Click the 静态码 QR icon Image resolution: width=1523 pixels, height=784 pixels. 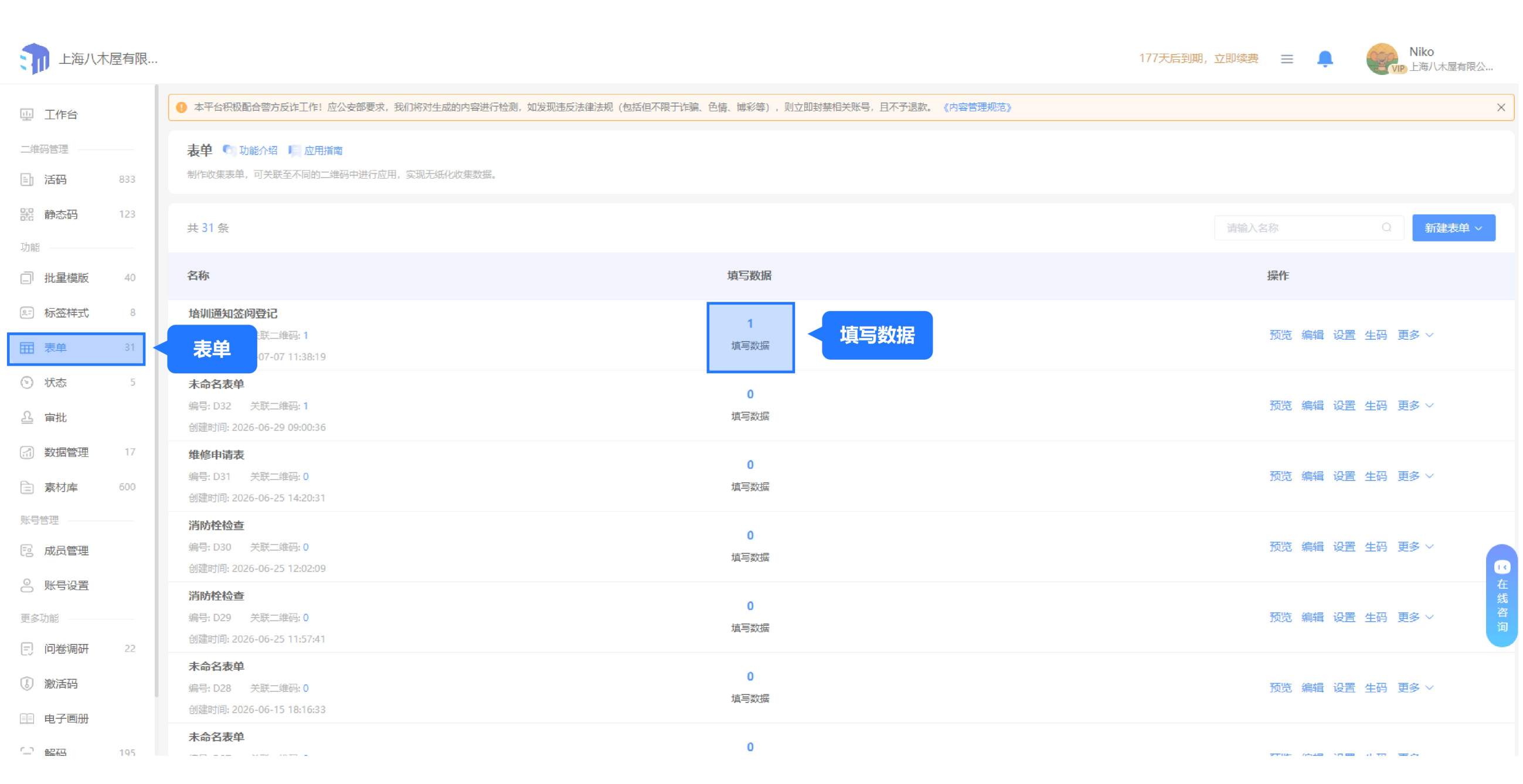tap(26, 214)
